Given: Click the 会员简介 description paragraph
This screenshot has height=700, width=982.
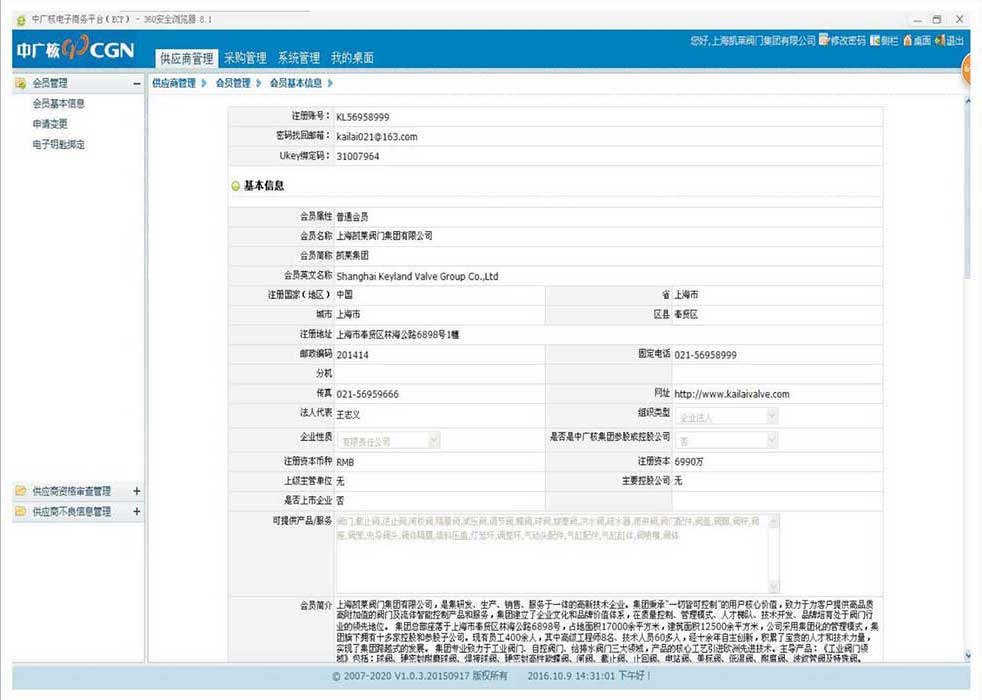Looking at the screenshot, I should (607, 631).
